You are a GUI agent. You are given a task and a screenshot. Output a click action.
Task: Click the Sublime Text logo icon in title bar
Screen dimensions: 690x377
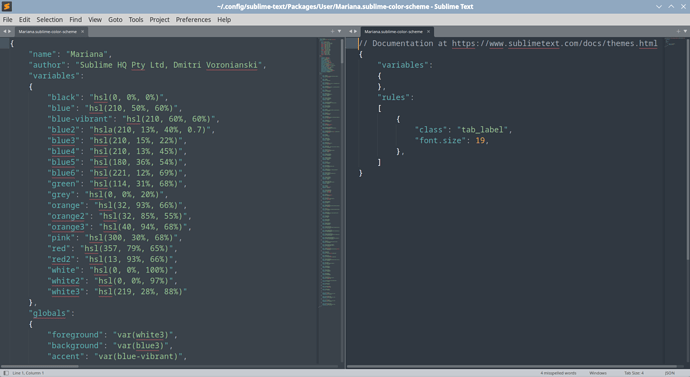7,6
